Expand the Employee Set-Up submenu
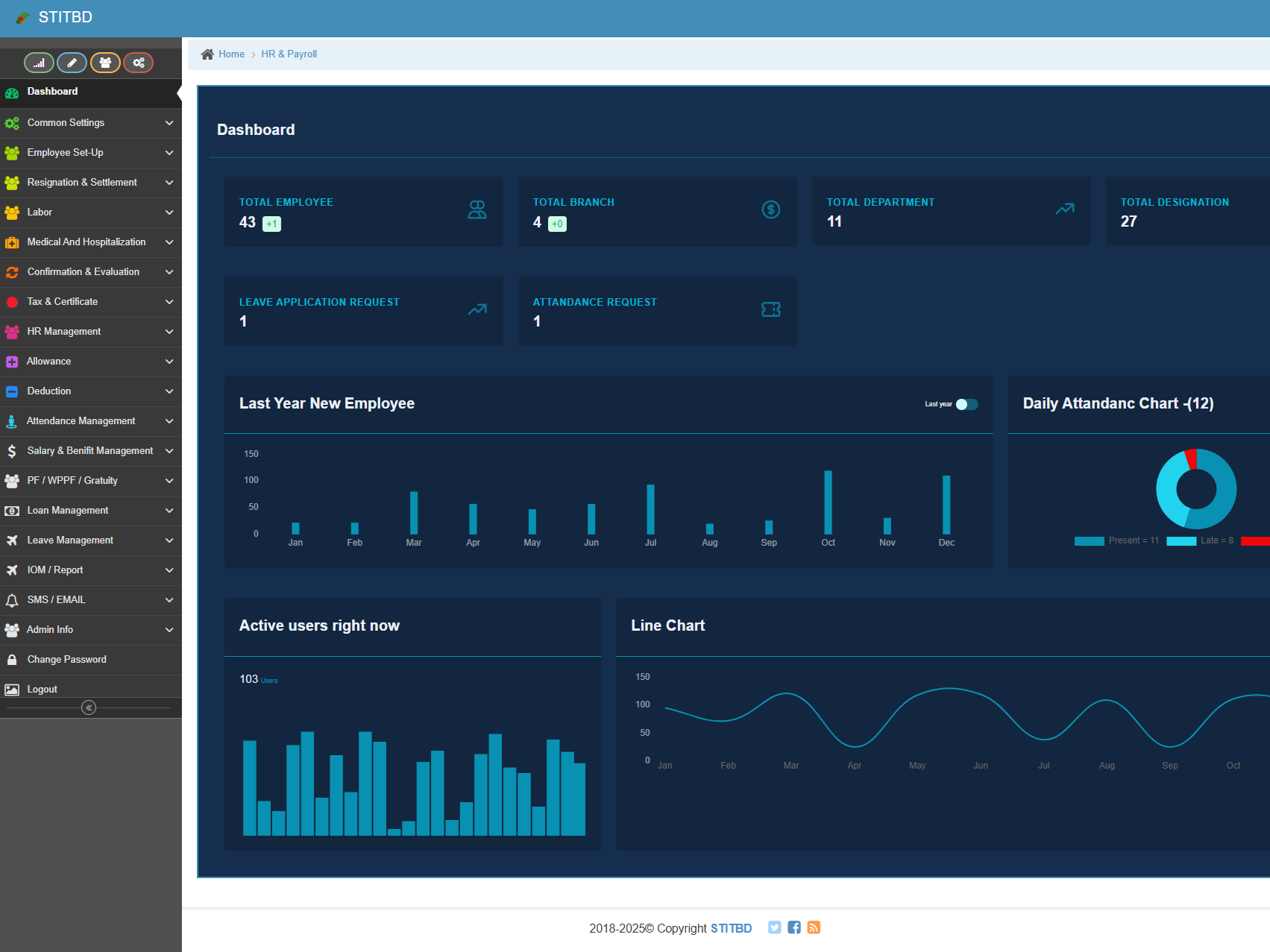This screenshot has height=952, width=1270. click(x=90, y=153)
